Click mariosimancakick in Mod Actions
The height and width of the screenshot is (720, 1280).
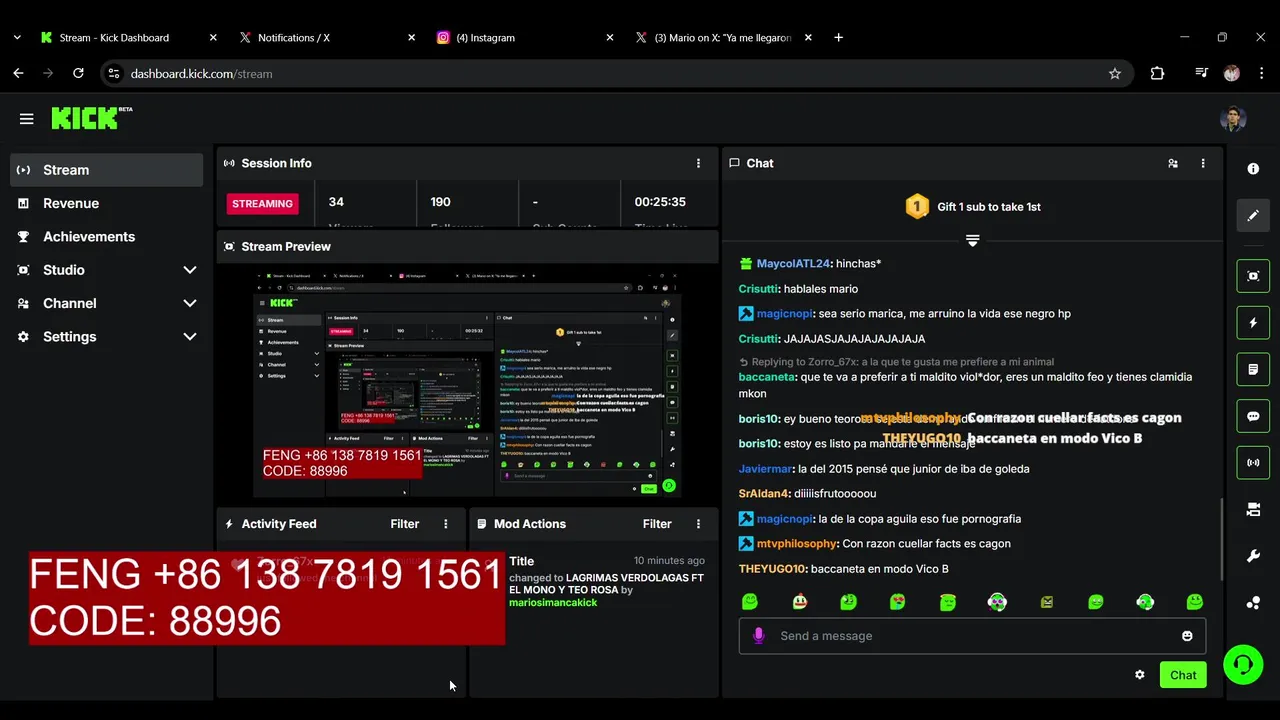point(553,603)
